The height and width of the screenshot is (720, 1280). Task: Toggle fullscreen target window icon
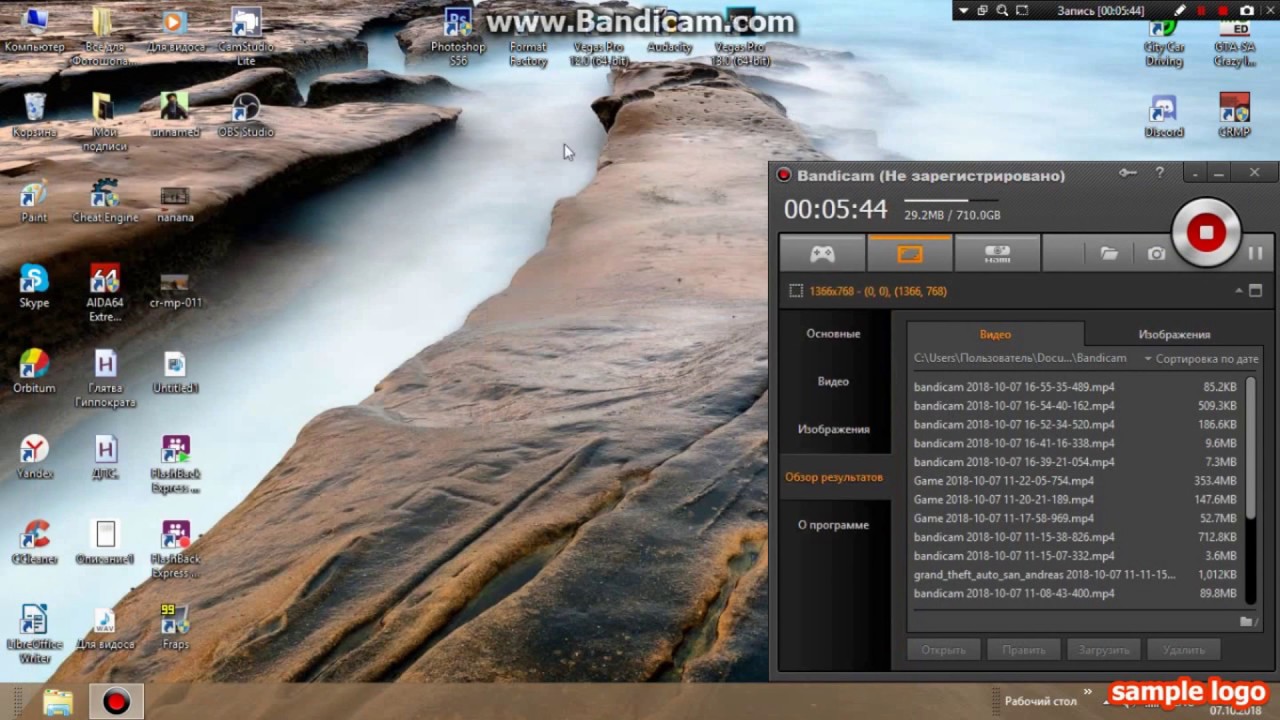pyautogui.click(x=1256, y=291)
